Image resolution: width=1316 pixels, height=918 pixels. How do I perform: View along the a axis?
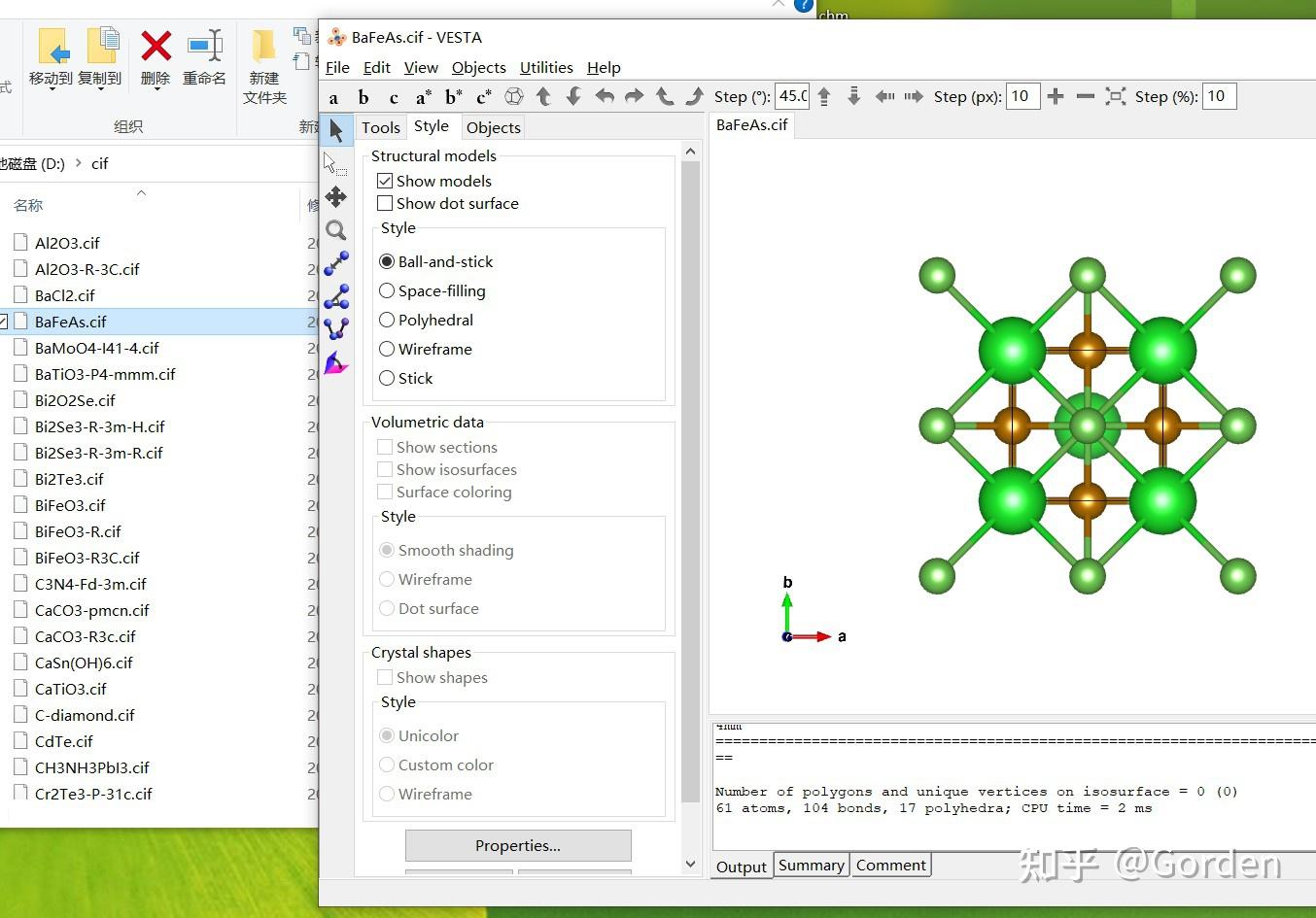pyautogui.click(x=333, y=97)
